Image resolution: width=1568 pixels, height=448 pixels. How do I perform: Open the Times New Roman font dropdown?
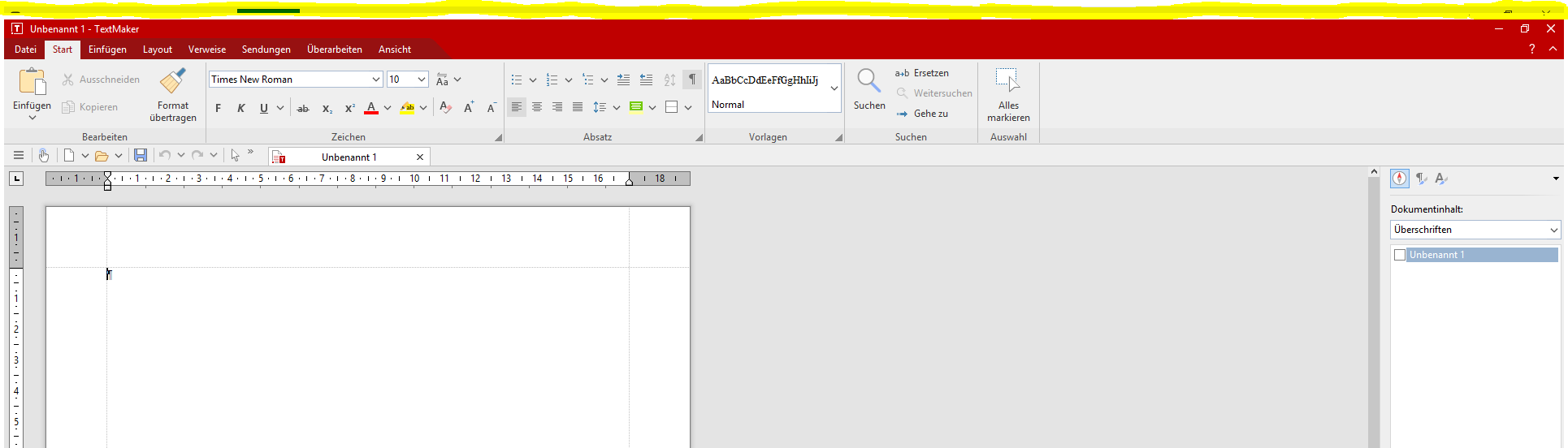pos(376,80)
